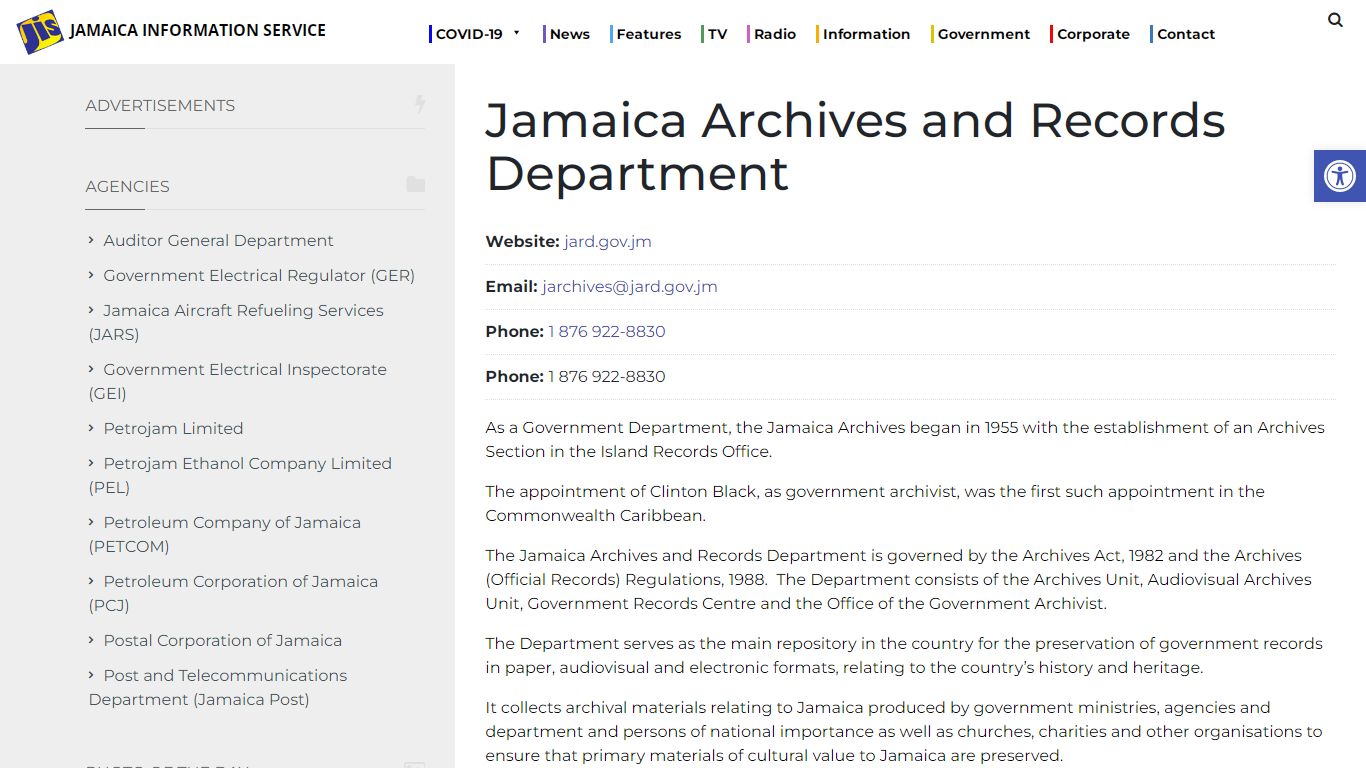Click the Agencies section heading
Image resolution: width=1366 pixels, height=768 pixels.
[x=127, y=187]
